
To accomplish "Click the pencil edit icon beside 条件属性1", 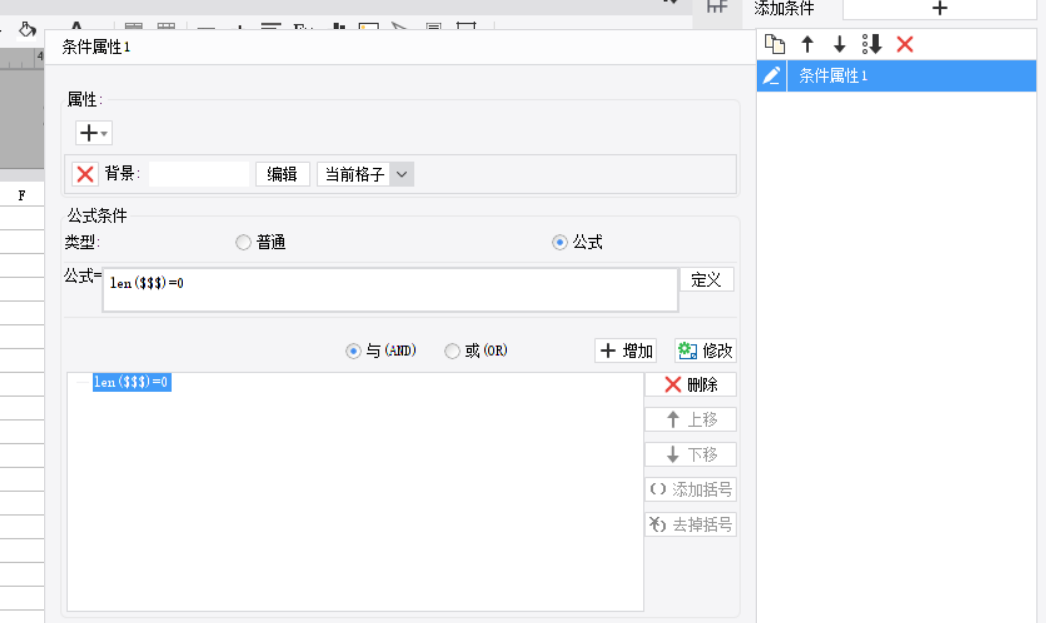I will pos(772,75).
